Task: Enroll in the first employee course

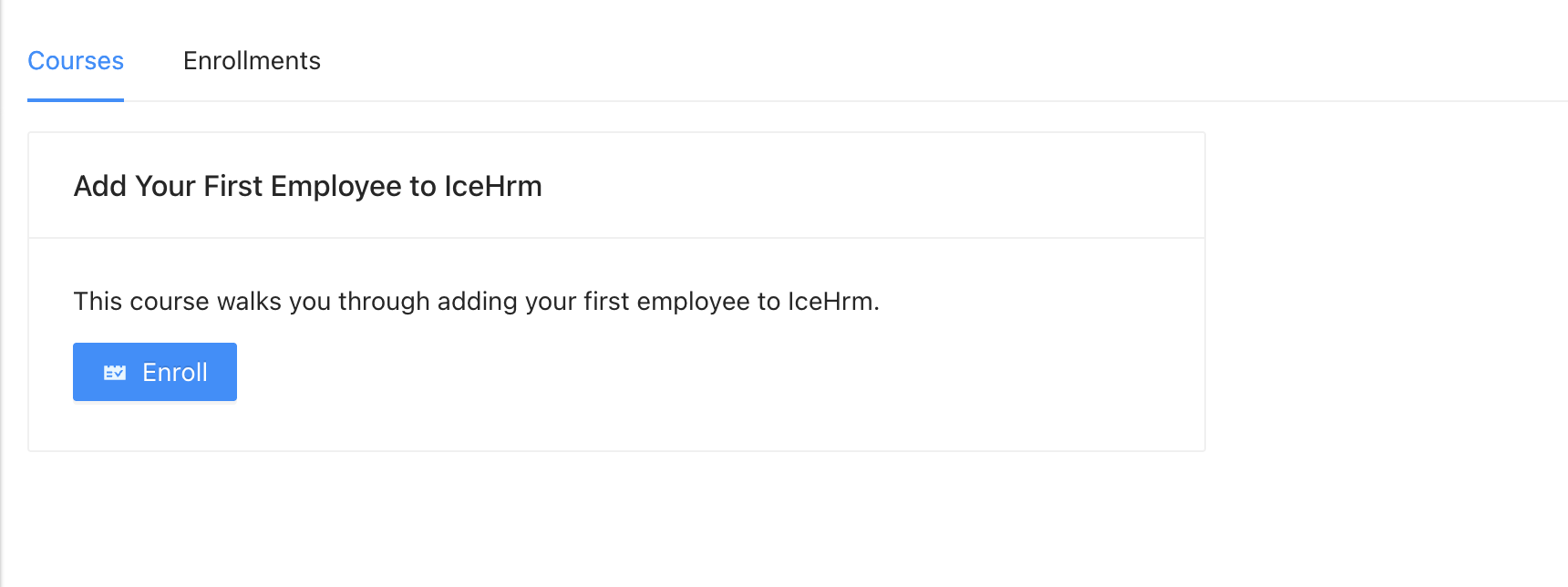Action: (154, 372)
